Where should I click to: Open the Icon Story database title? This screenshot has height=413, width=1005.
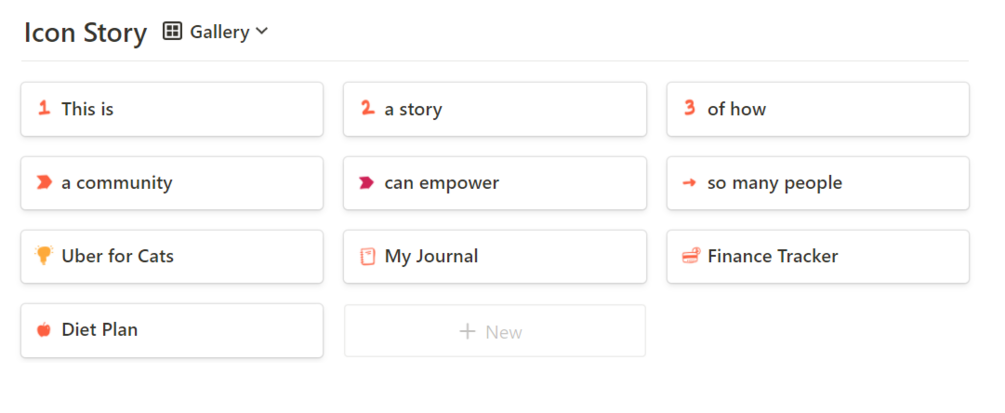[x=85, y=33]
